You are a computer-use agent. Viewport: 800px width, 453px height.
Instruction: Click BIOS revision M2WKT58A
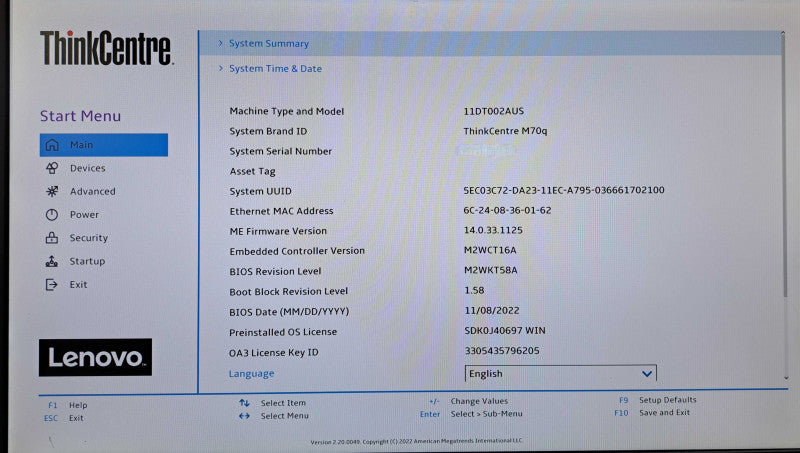point(490,270)
